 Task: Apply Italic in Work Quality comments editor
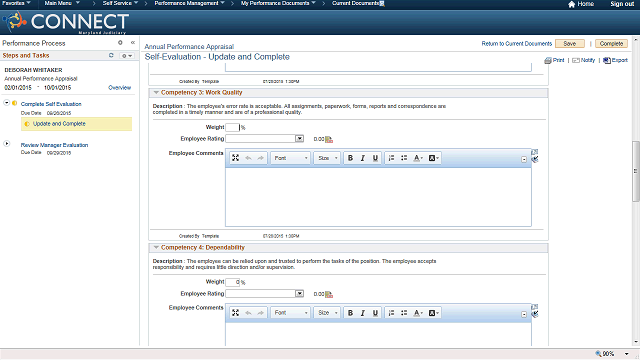coord(362,158)
